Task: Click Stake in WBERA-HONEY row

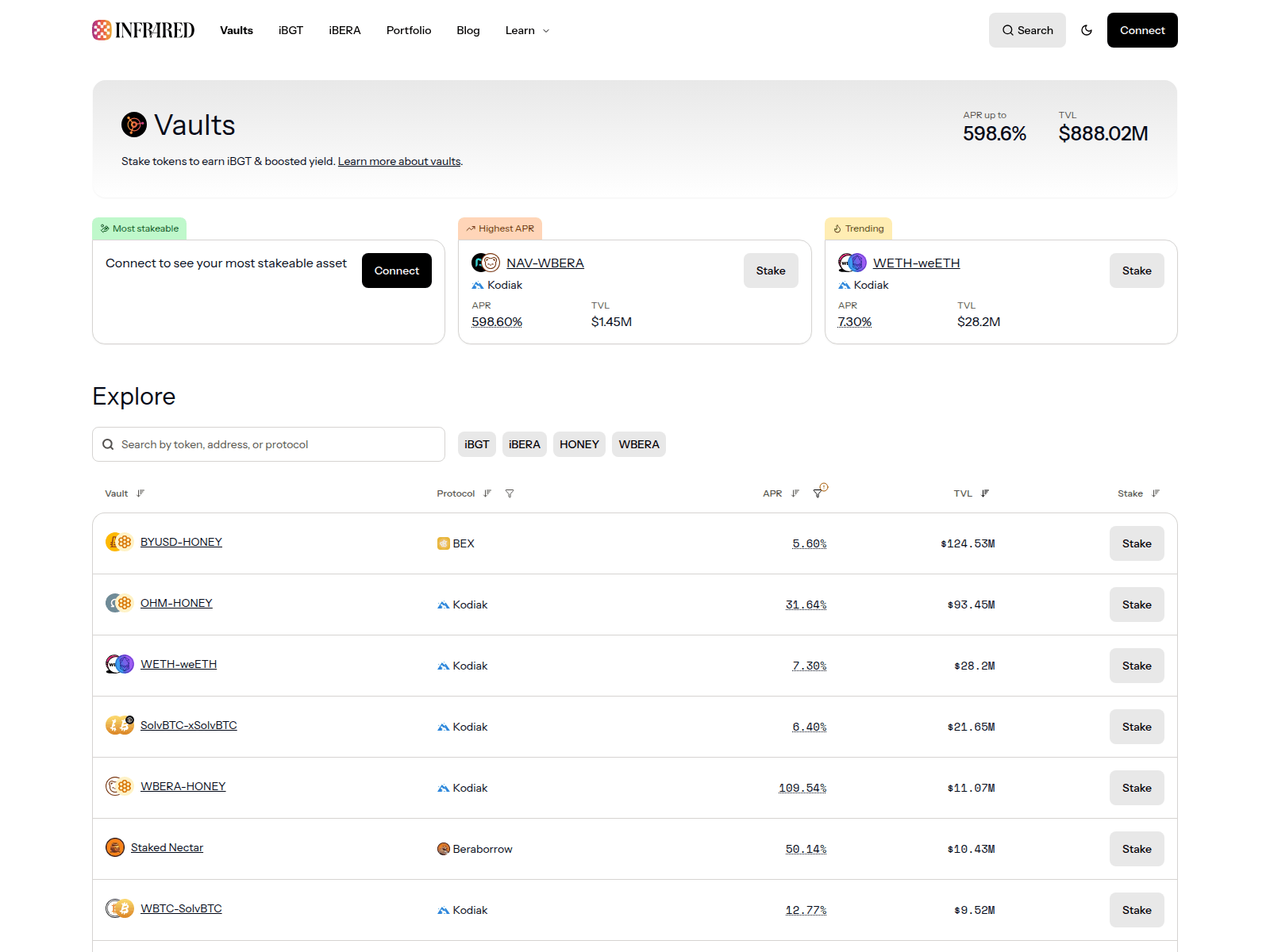Action: 1137,788
